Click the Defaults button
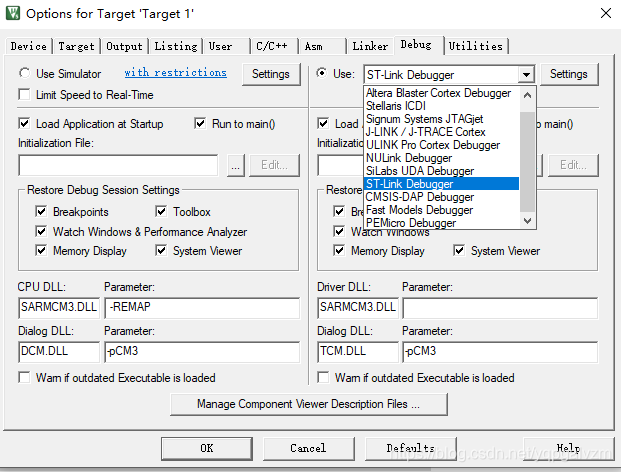Screen dimensions: 621x472 (411, 448)
